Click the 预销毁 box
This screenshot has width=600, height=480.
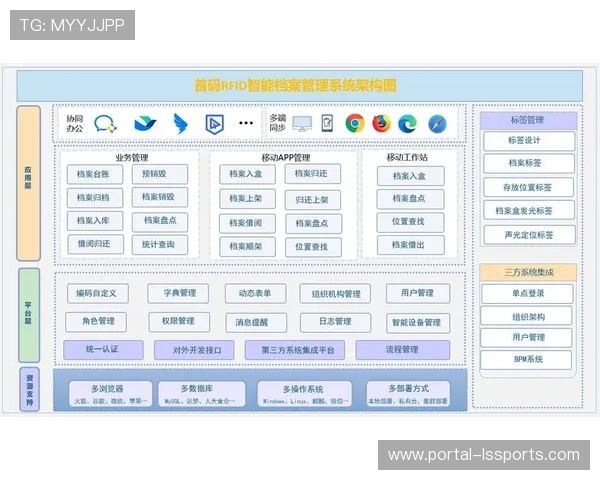160,174
